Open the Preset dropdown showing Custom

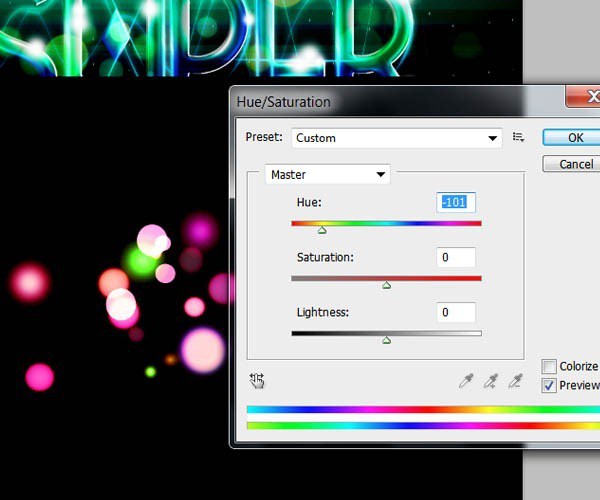(396, 138)
